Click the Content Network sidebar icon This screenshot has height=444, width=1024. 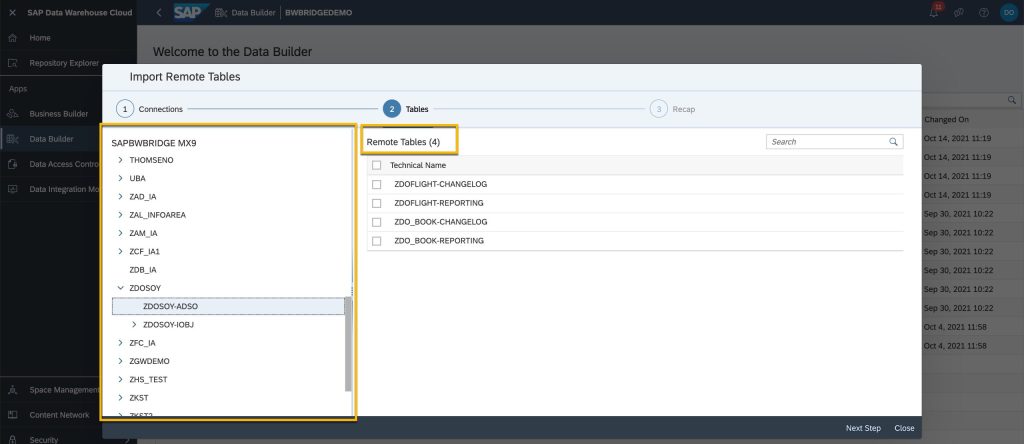[x=12, y=415]
